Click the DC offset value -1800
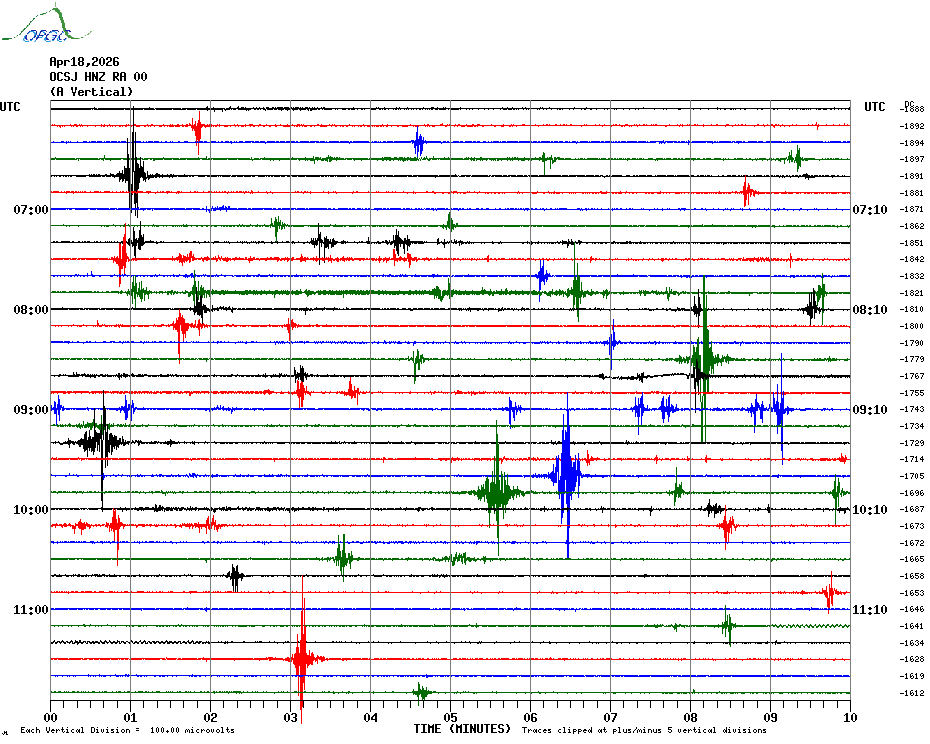Screen dimensions: 930x744 (x=912, y=326)
